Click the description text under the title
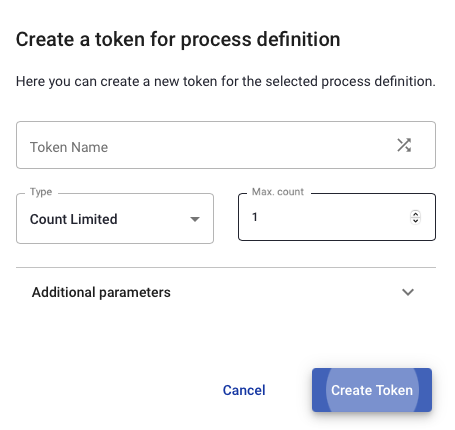The height and width of the screenshot is (430, 455). 226,82
